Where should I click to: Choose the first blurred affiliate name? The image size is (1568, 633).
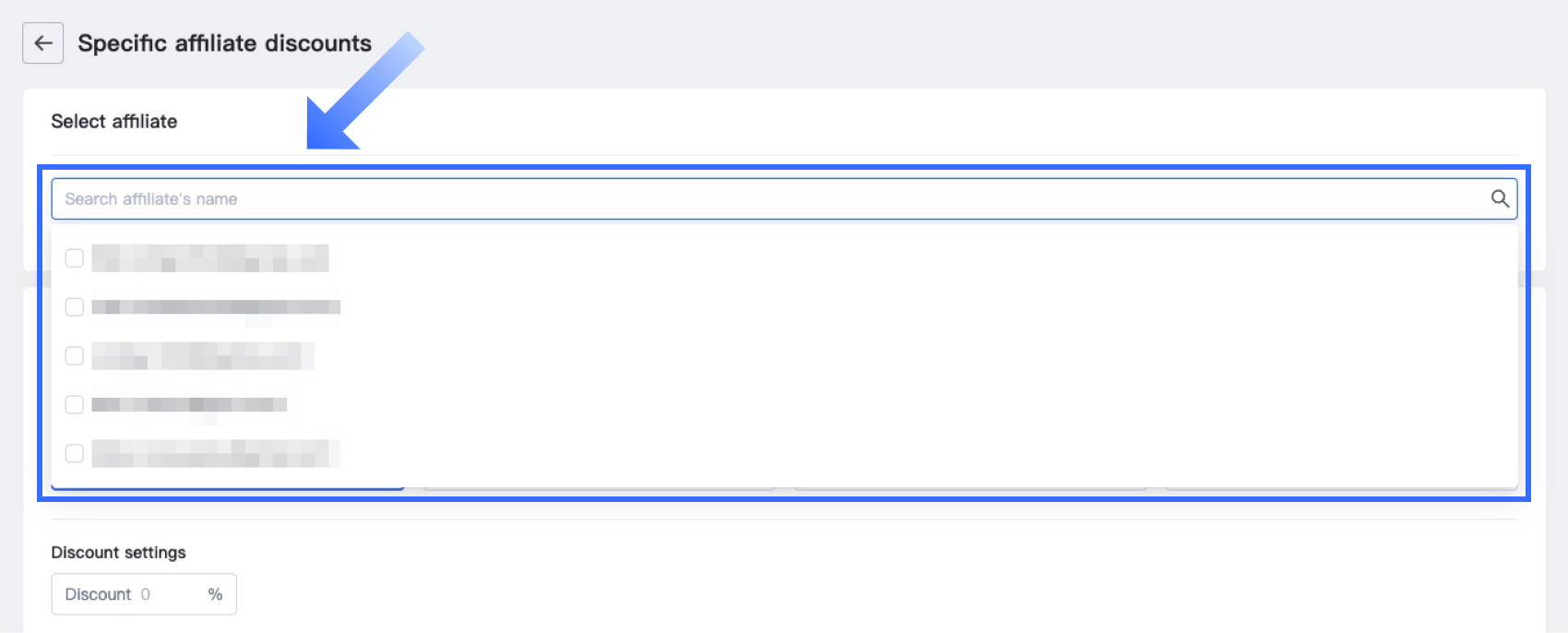[x=210, y=258]
